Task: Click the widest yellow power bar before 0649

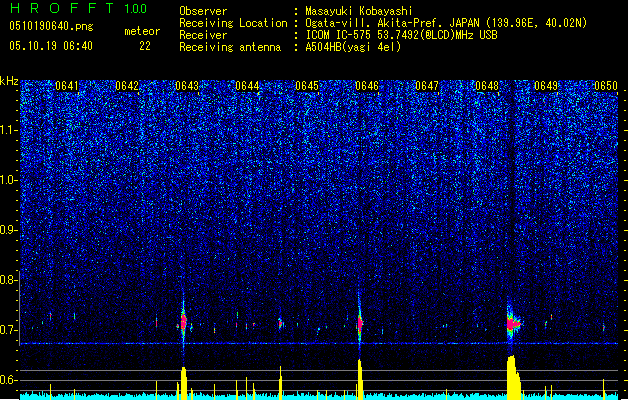Action: pyautogui.click(x=513, y=377)
